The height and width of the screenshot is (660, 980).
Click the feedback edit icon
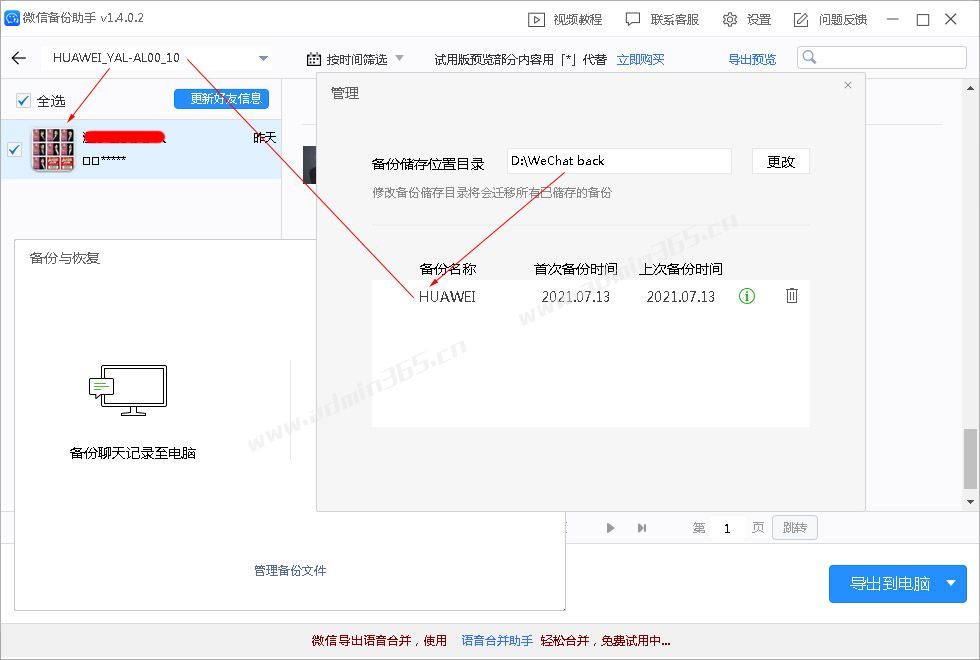801,20
